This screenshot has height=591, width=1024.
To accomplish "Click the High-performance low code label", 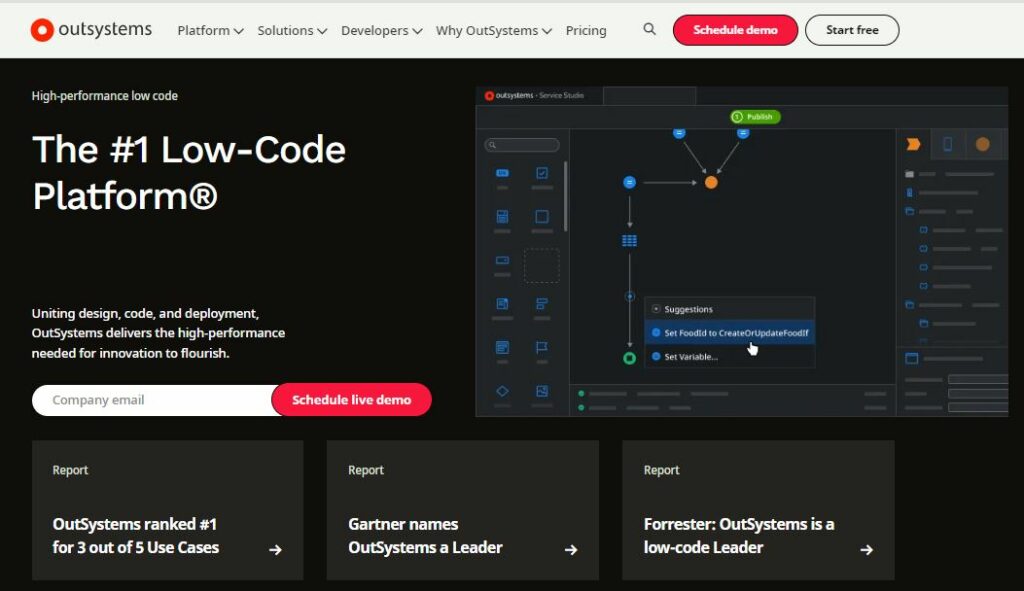I will (104, 96).
